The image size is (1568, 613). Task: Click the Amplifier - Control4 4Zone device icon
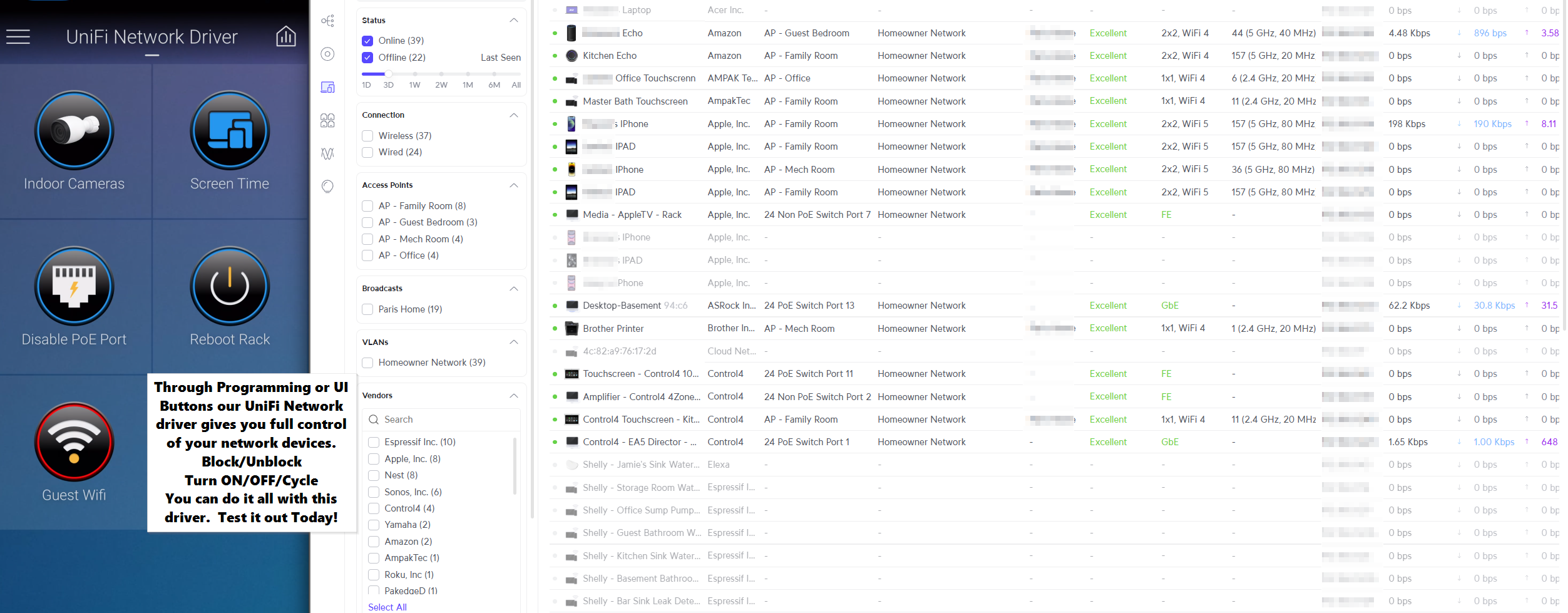(x=571, y=396)
